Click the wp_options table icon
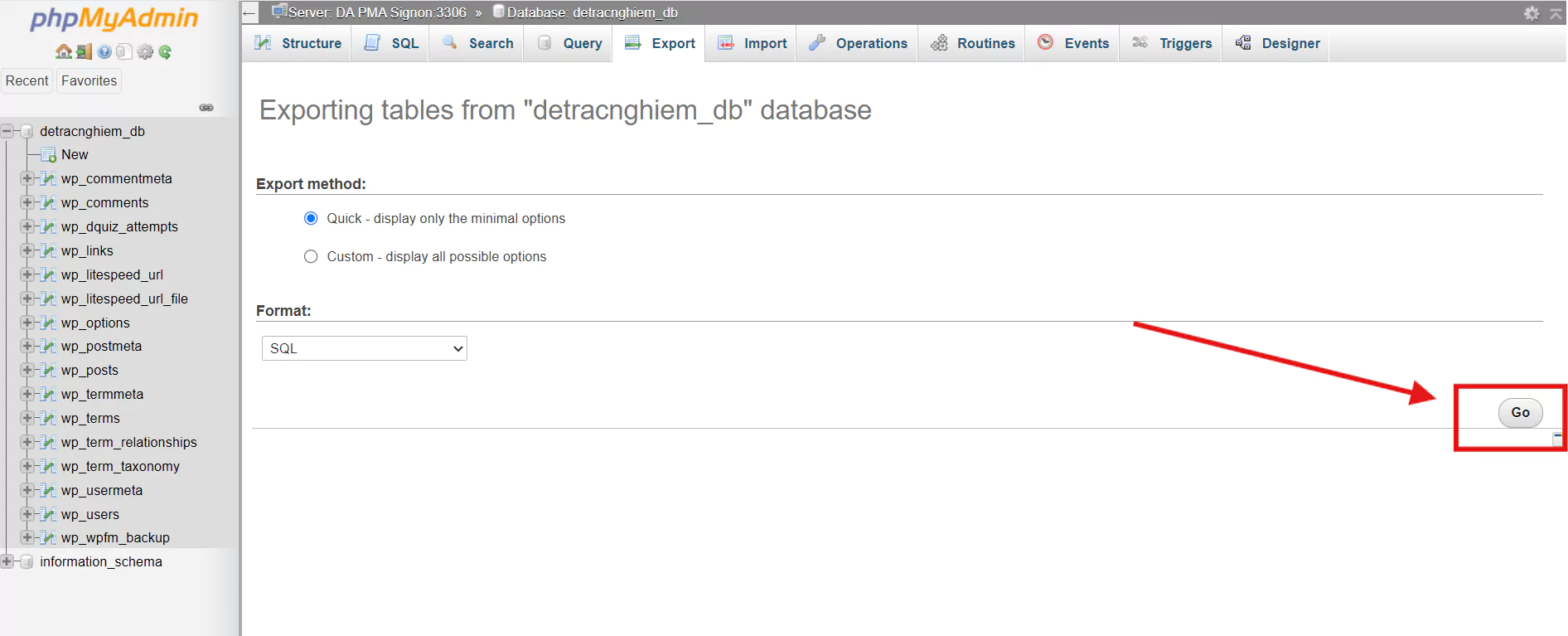The width and height of the screenshot is (1568, 636). click(49, 323)
